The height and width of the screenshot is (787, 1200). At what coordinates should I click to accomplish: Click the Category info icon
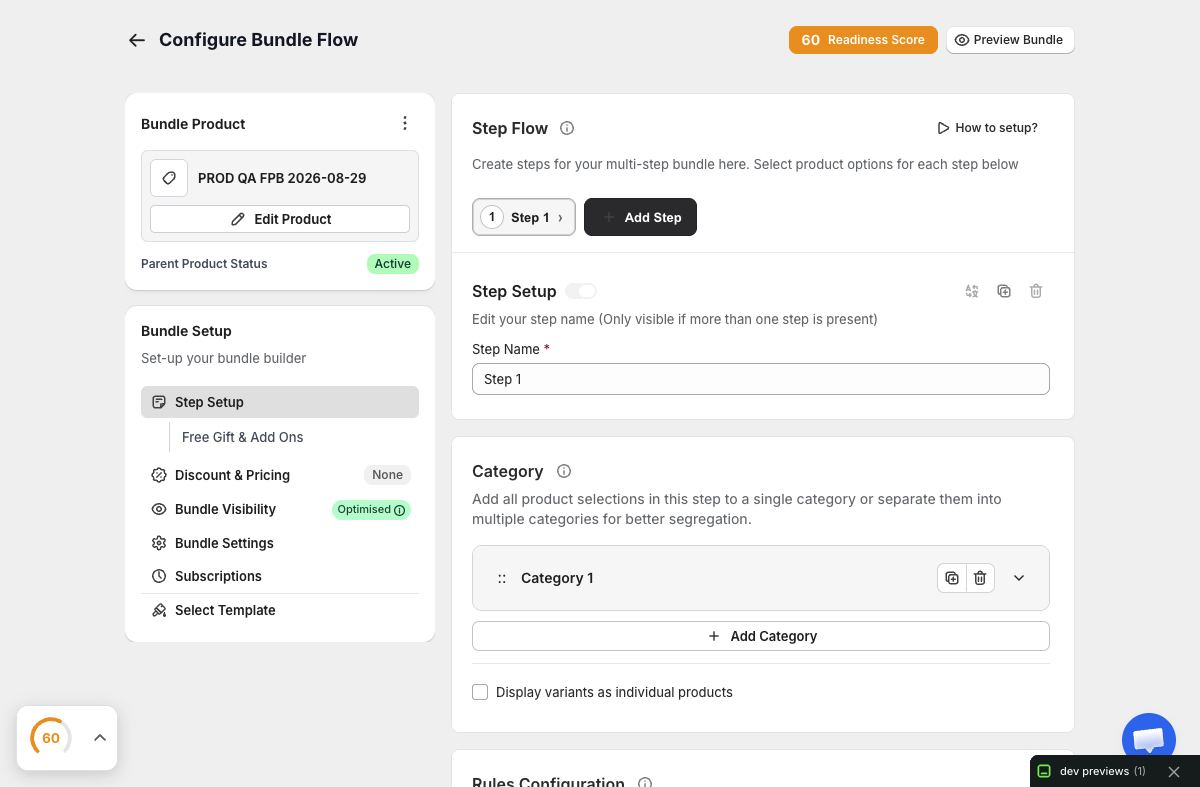tap(564, 471)
